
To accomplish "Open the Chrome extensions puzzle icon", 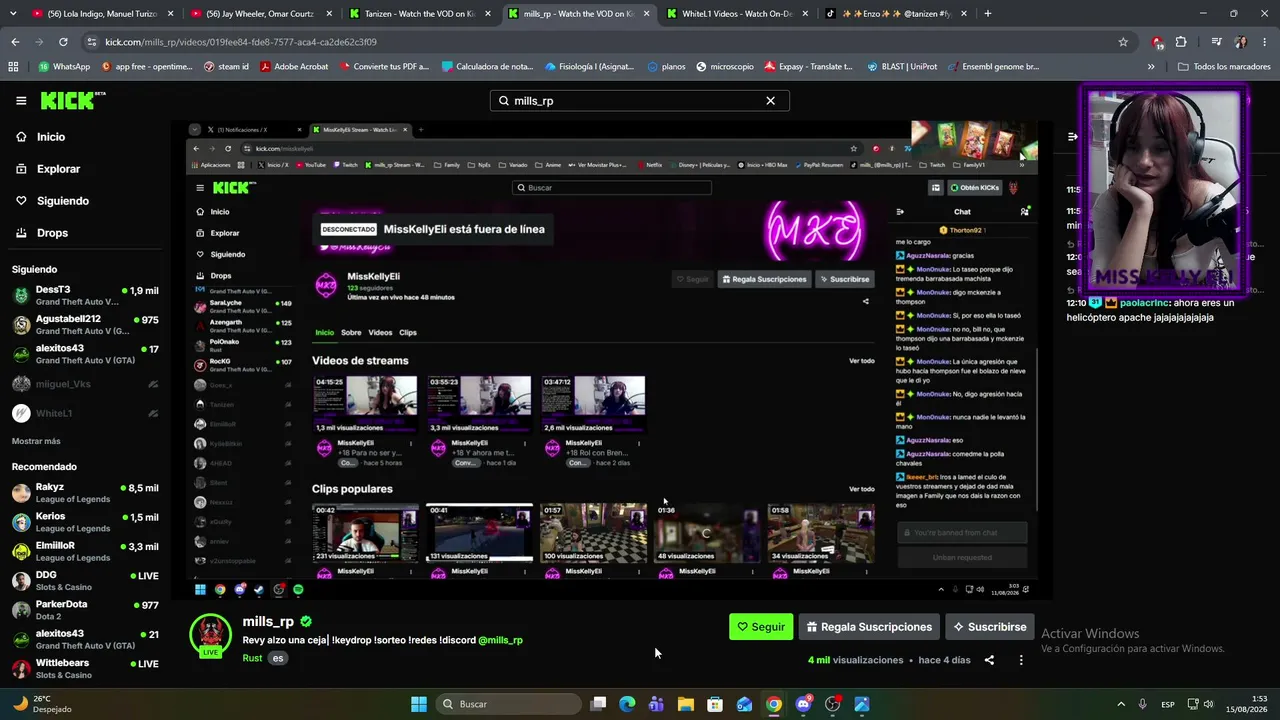I will click(1181, 42).
